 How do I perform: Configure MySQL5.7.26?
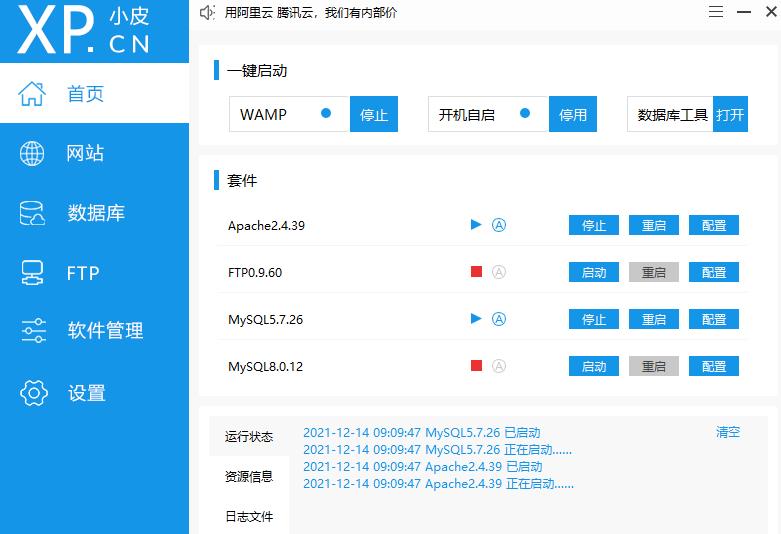tap(714, 319)
